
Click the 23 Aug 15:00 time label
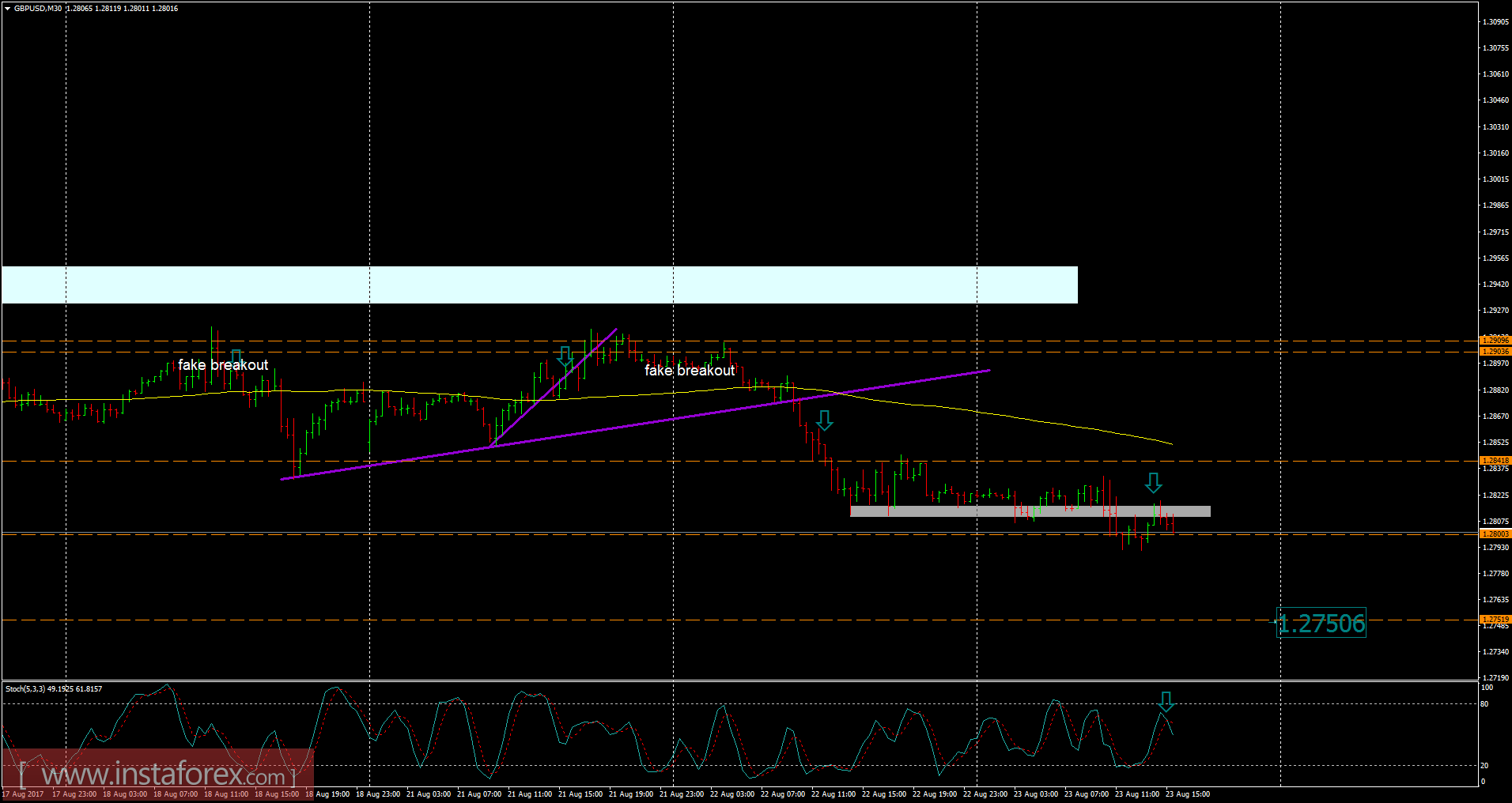[1188, 794]
